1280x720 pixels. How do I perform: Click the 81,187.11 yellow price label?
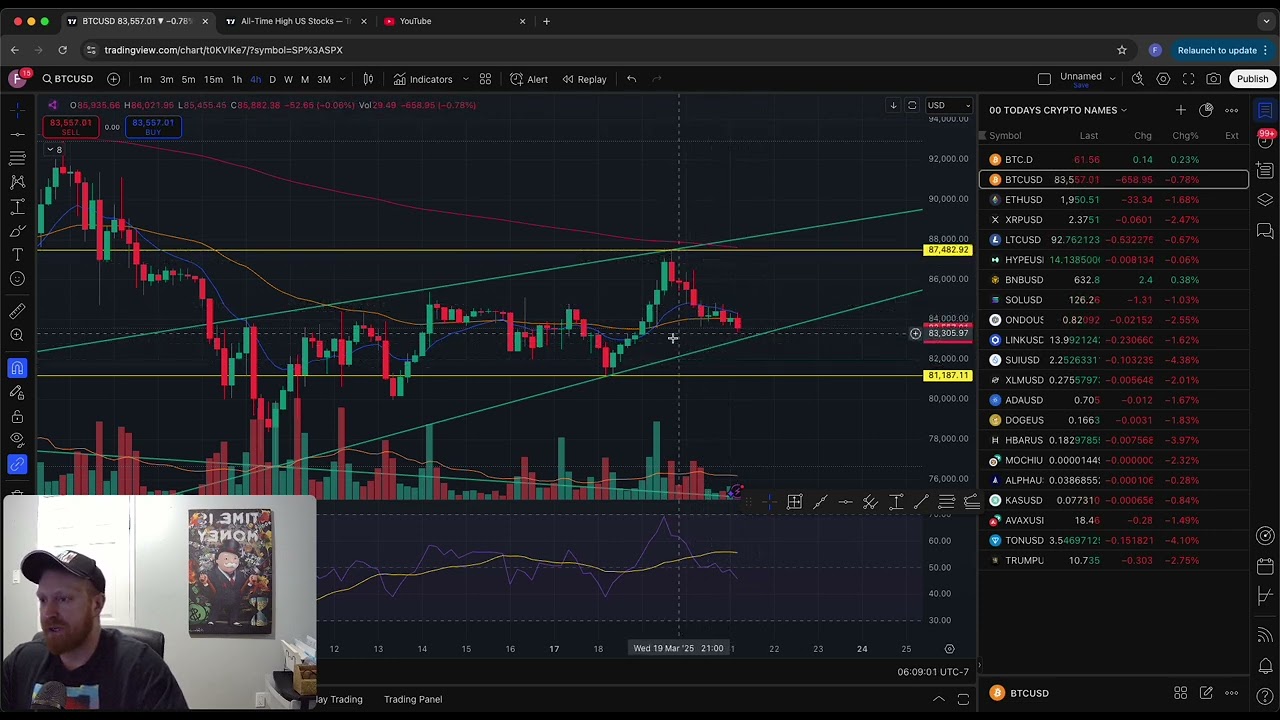click(948, 376)
